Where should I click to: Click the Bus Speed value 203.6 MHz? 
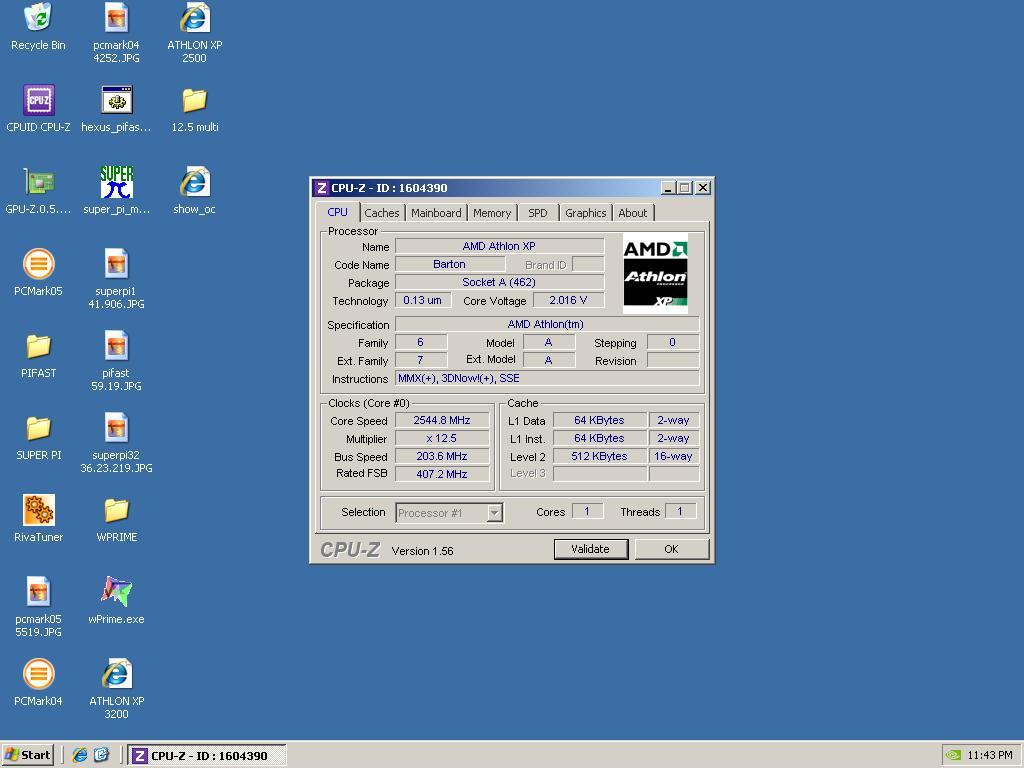(442, 456)
